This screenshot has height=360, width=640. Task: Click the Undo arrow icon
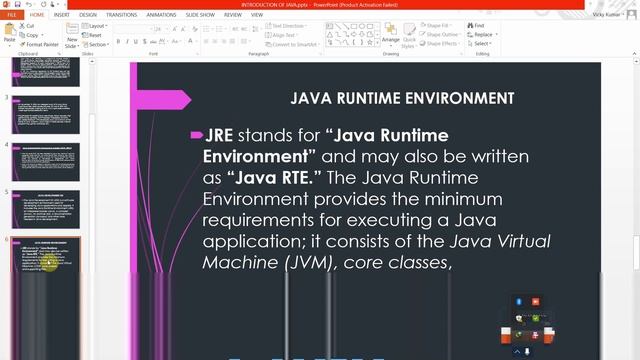tap(29, 4)
